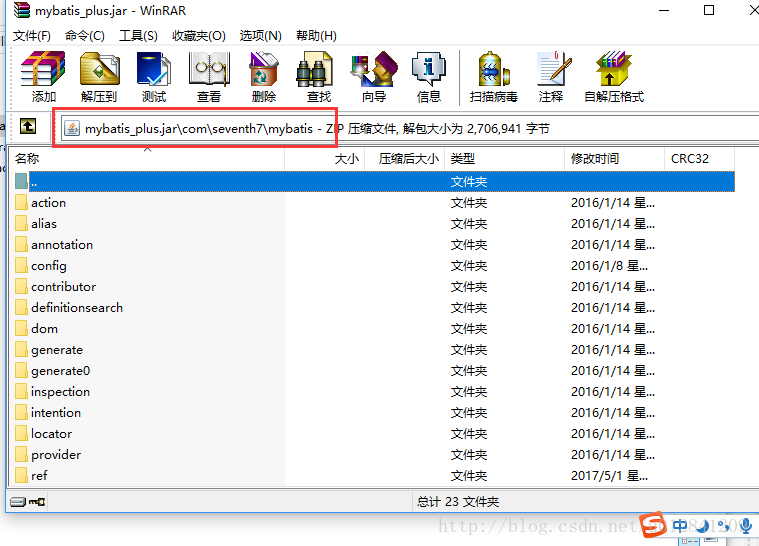Open the 收藏夹(O) menu

(198, 36)
